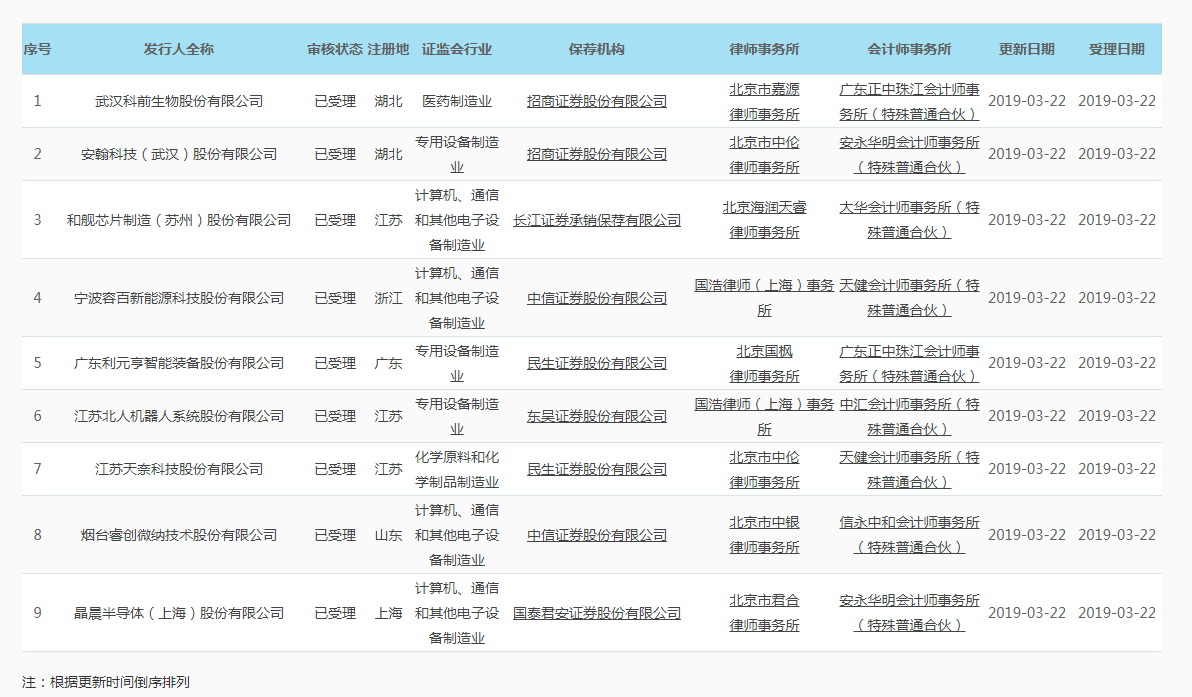Screen dimensions: 1192x697
Task: Click industry cell 化学原料和化学制品制造业
Action: tap(457, 469)
